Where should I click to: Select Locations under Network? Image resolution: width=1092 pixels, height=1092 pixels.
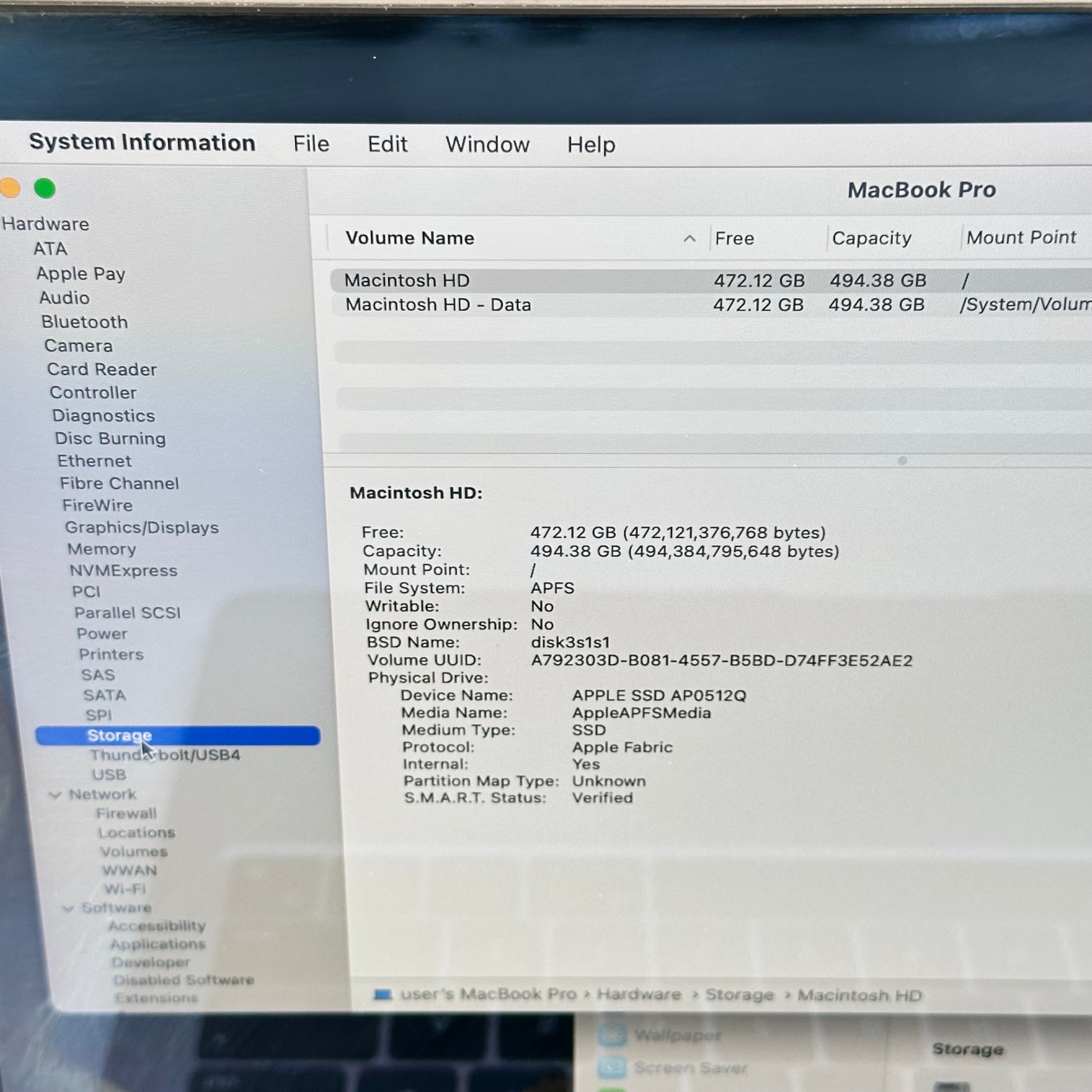[136, 833]
